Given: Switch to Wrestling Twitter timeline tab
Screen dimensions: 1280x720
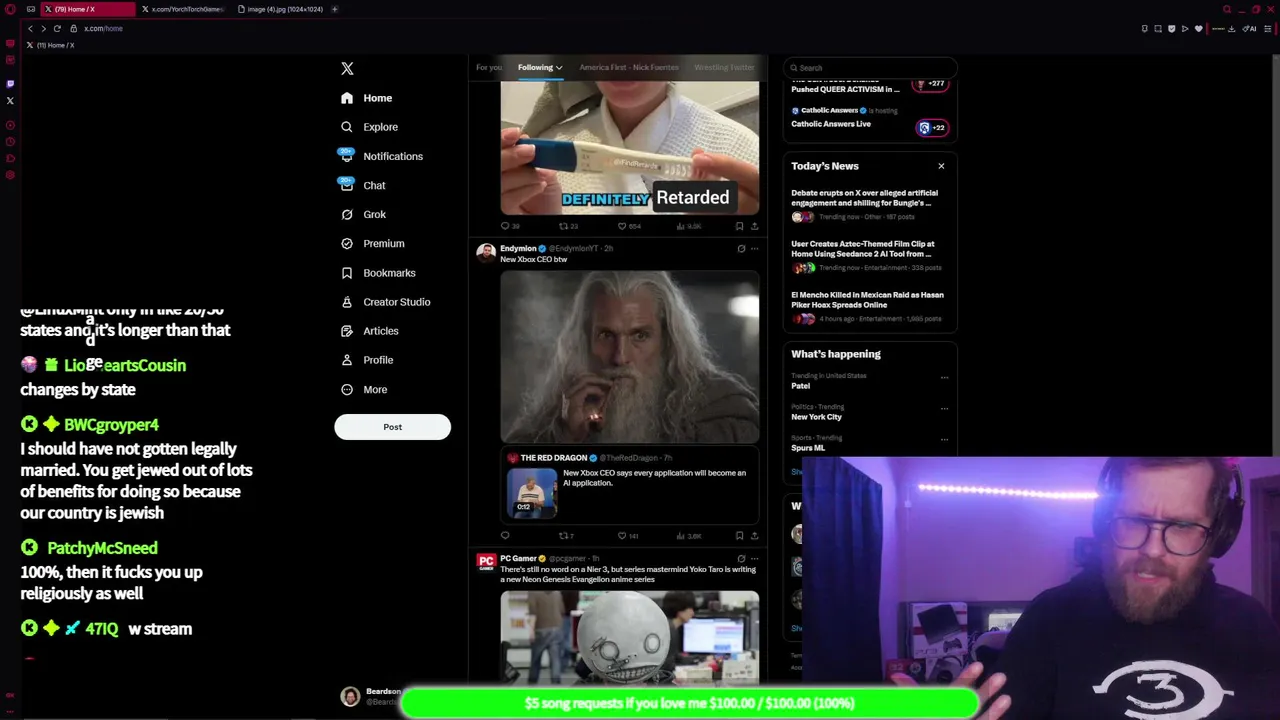Looking at the screenshot, I should click(724, 67).
